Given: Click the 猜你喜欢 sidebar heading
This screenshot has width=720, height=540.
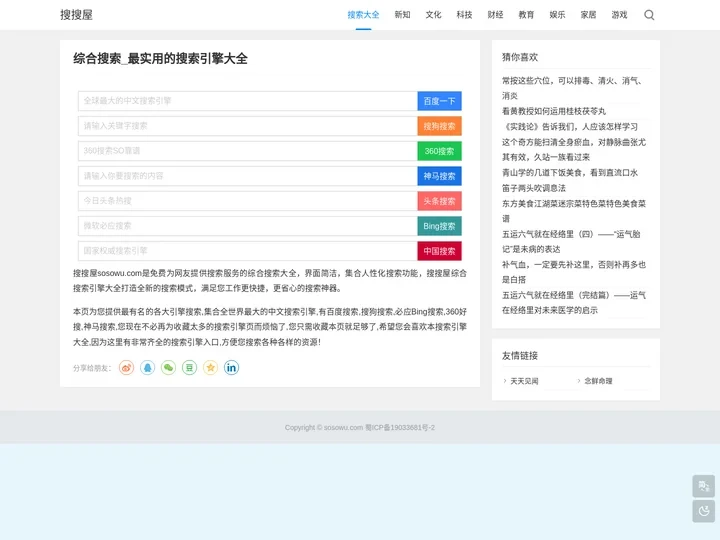Looking at the screenshot, I should (520, 57).
